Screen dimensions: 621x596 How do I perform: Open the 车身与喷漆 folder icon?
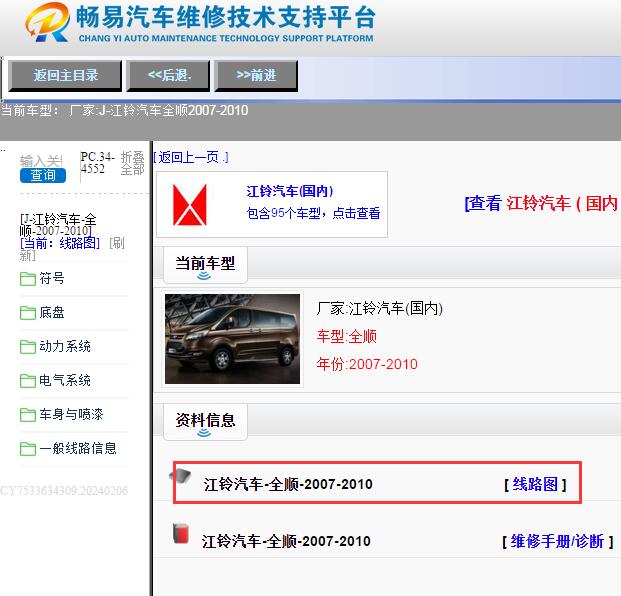28,415
